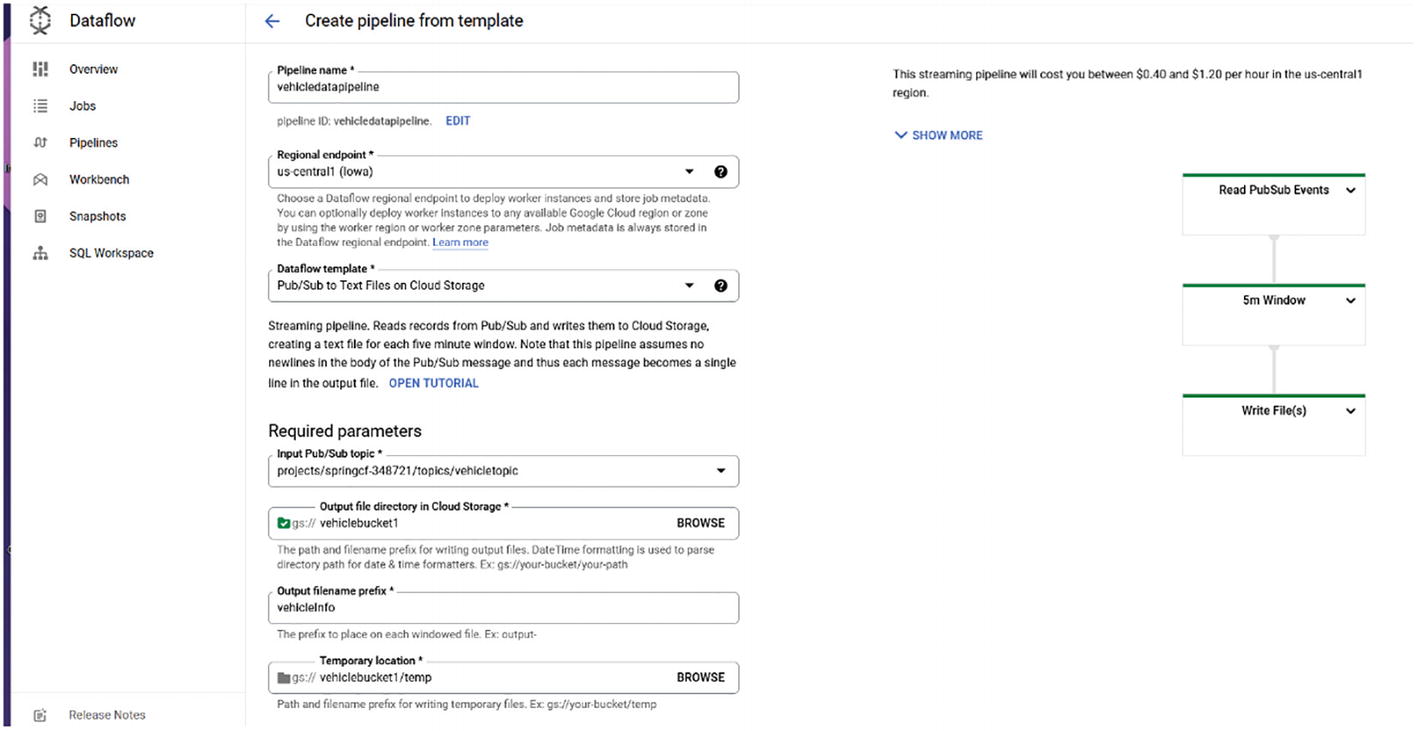Click the Dataflow logo icon

[40, 21]
